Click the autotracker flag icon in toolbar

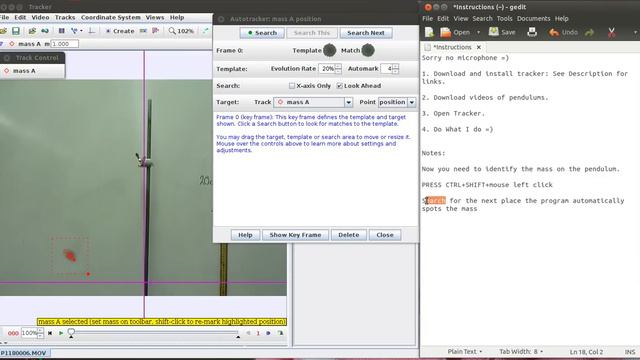tap(156, 31)
